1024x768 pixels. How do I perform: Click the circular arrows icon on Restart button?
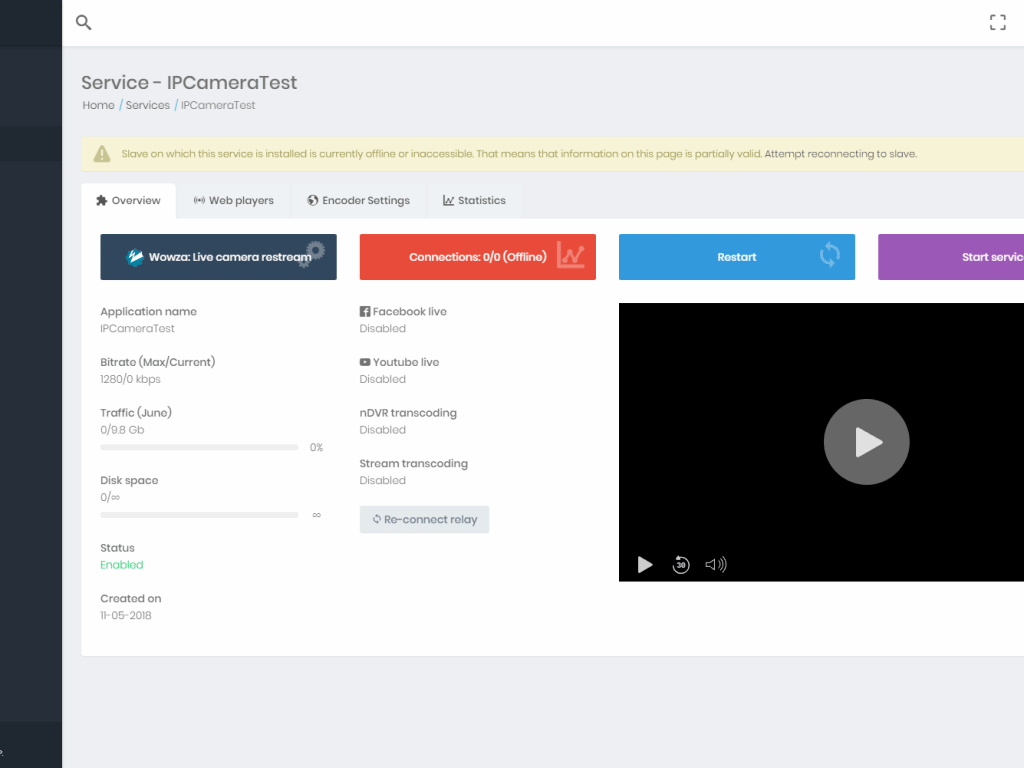[830, 256]
